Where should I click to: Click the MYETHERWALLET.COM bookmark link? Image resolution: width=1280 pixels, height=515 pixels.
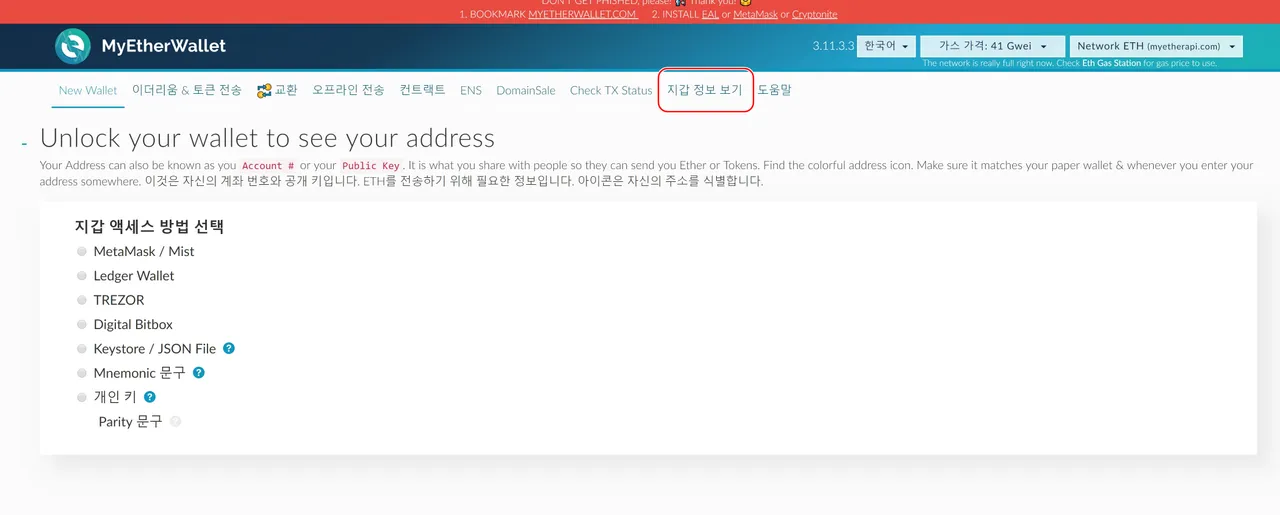pos(583,15)
